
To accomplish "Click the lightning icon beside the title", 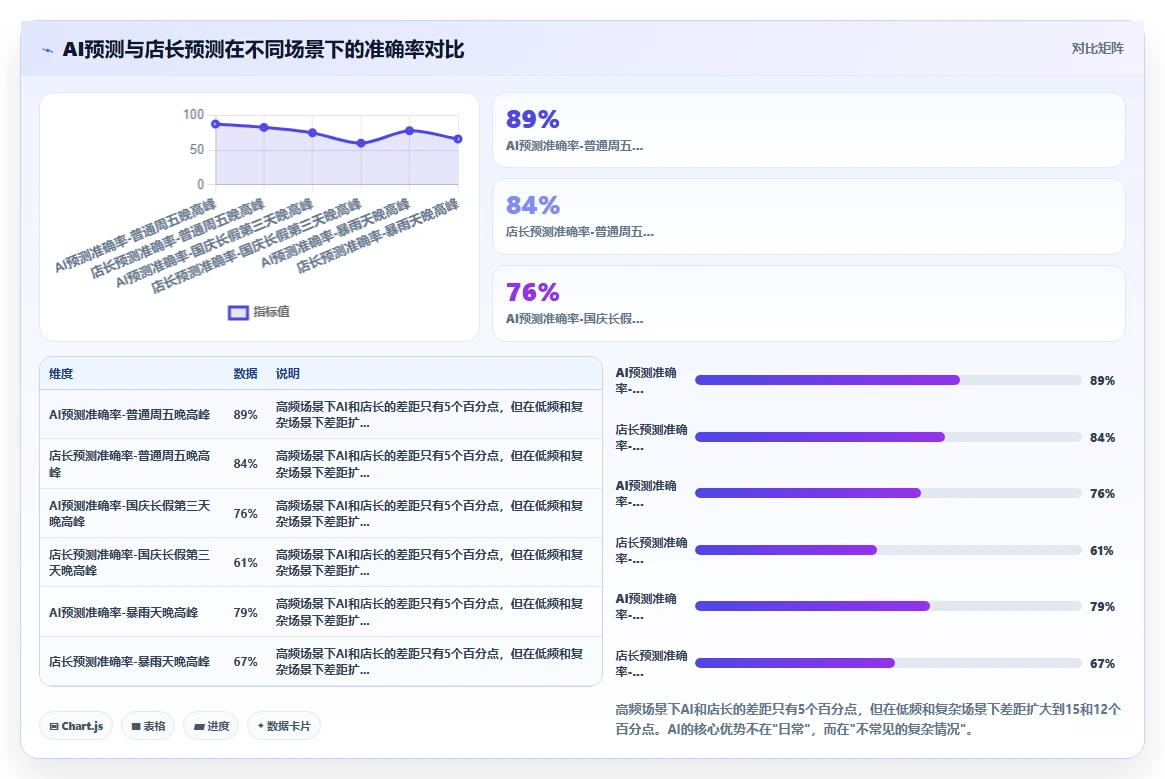I will point(48,51).
